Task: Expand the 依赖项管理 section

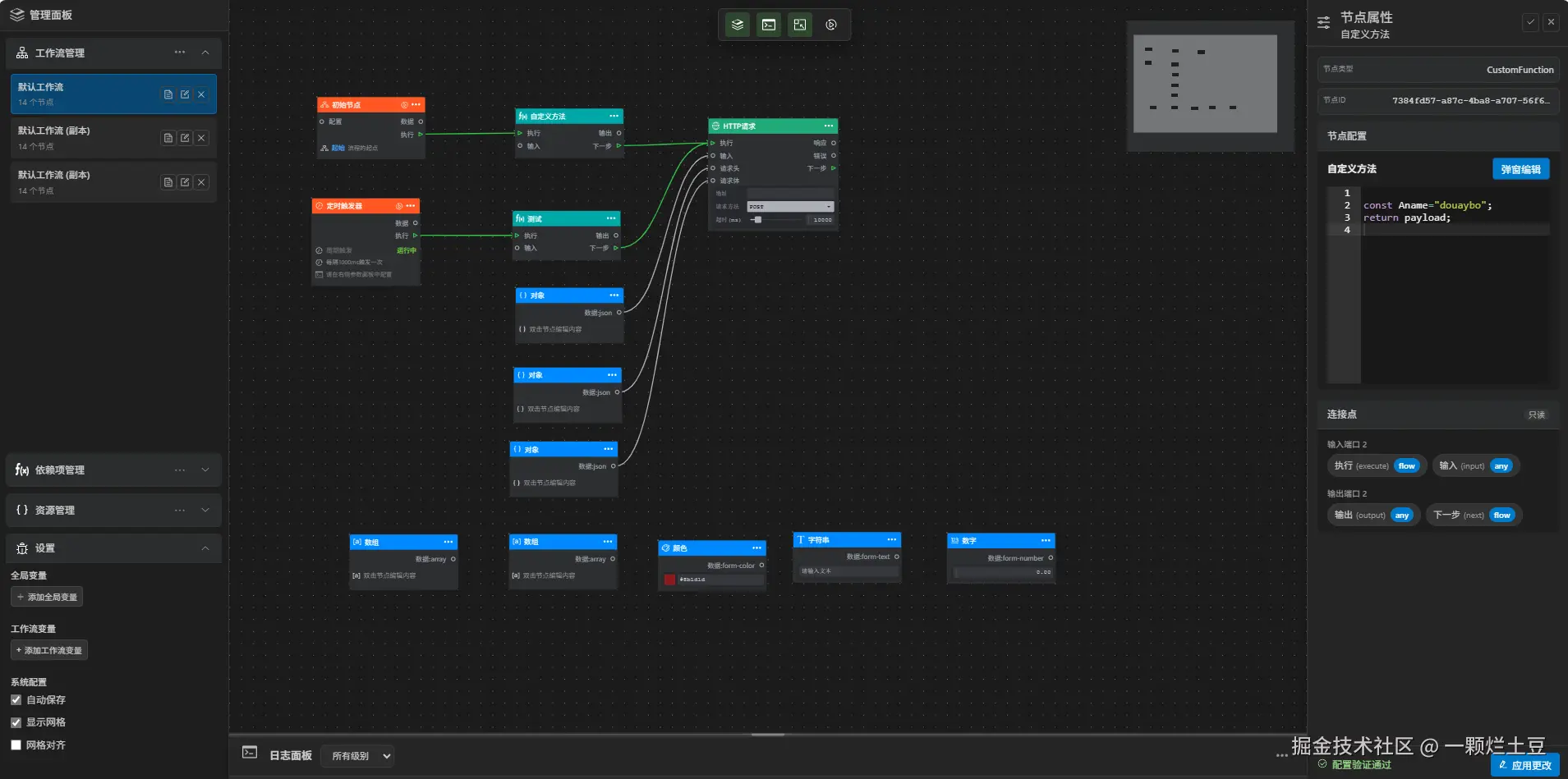Action: coord(205,470)
